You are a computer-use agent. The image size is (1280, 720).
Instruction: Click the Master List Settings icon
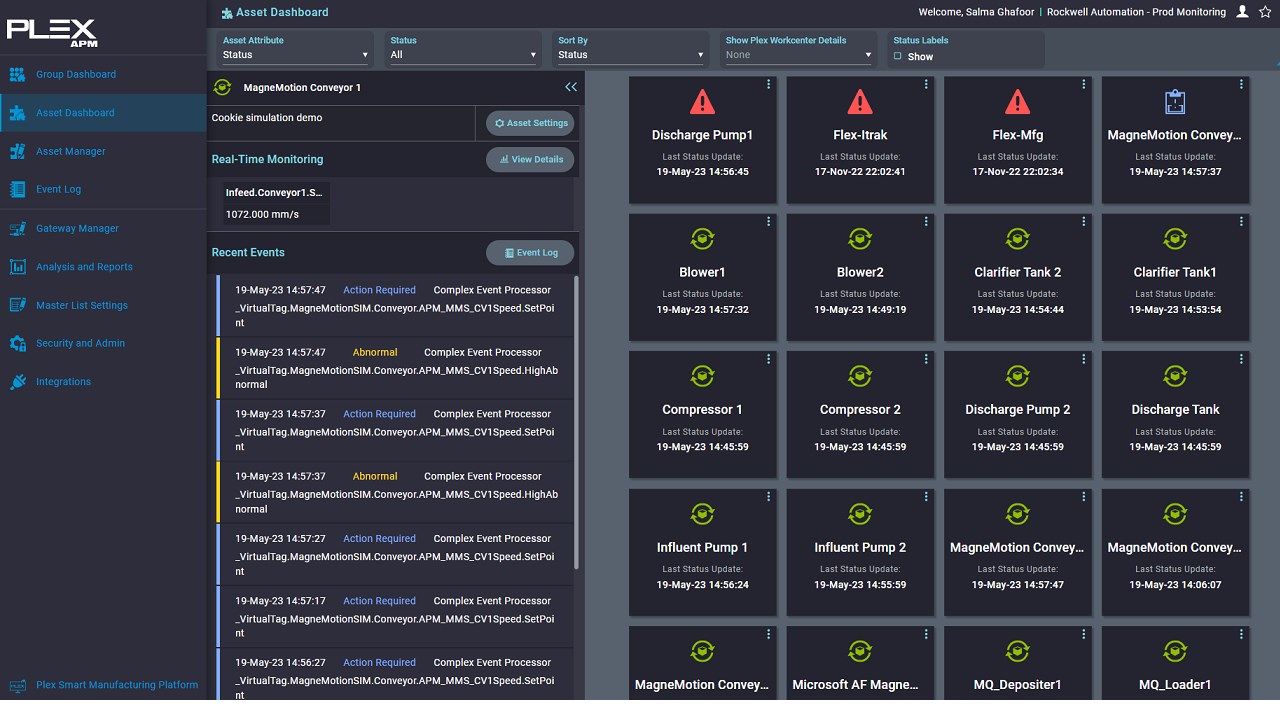(x=17, y=305)
